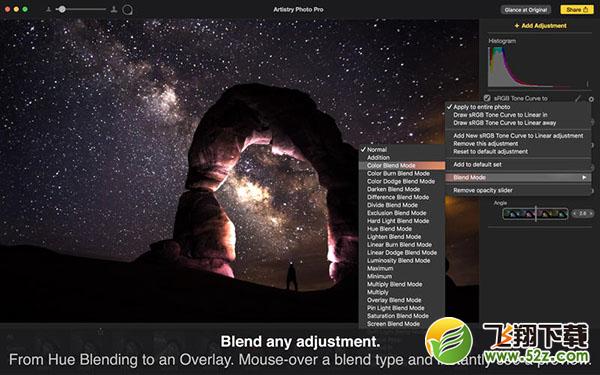Toggle the sRGB Tone Curve adjustment checkbox
600x375 pixels.
pyautogui.click(x=487, y=98)
